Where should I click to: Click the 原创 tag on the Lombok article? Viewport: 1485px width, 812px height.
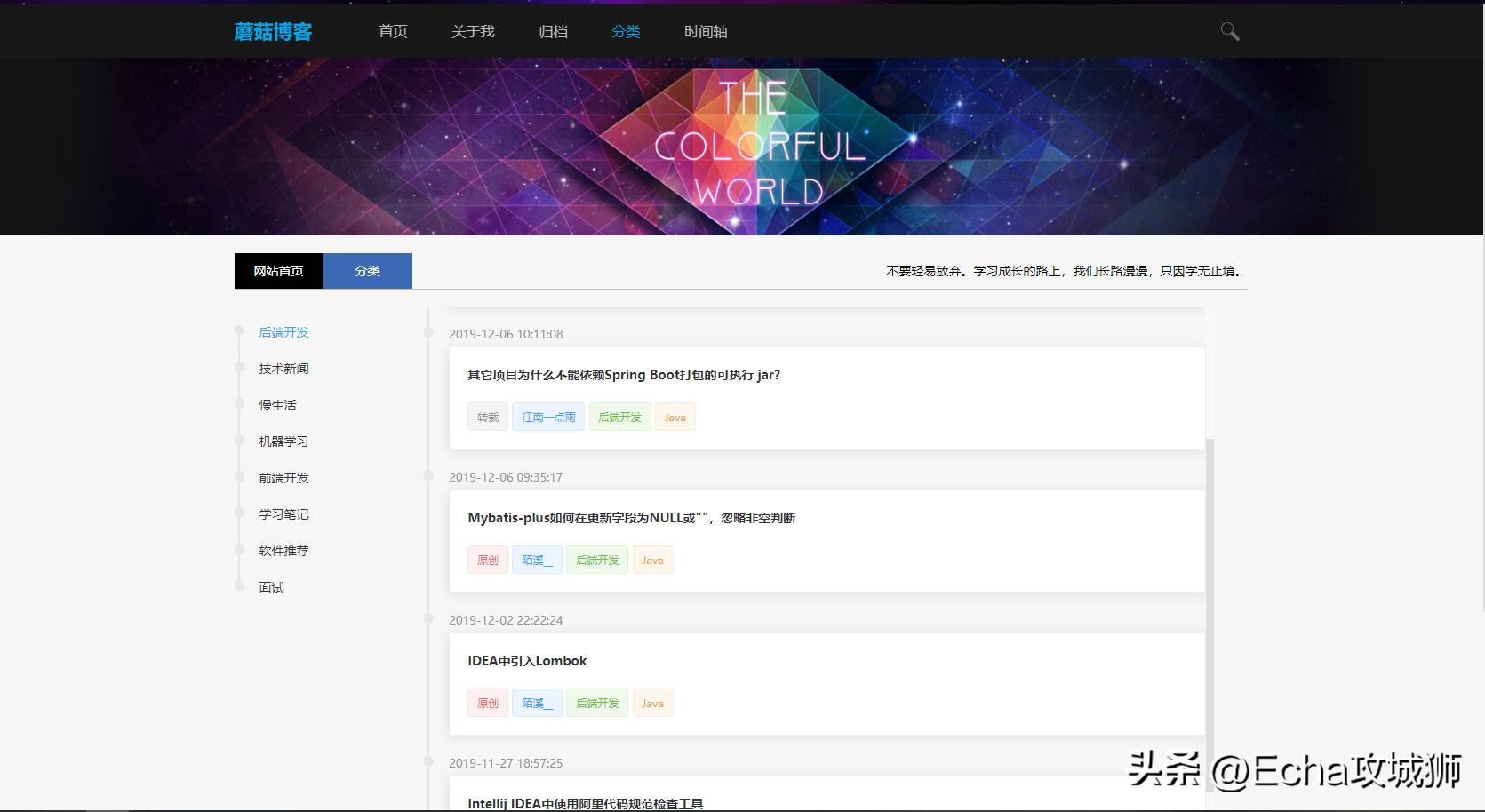[x=487, y=702]
